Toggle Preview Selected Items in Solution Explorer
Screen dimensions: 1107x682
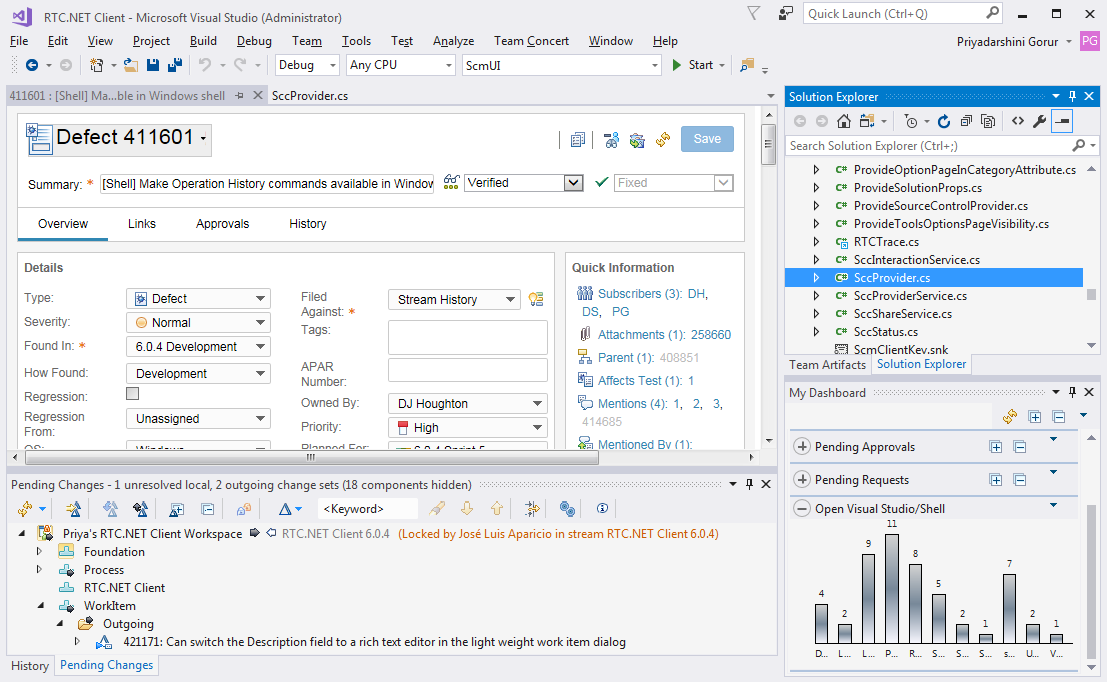[1062, 121]
